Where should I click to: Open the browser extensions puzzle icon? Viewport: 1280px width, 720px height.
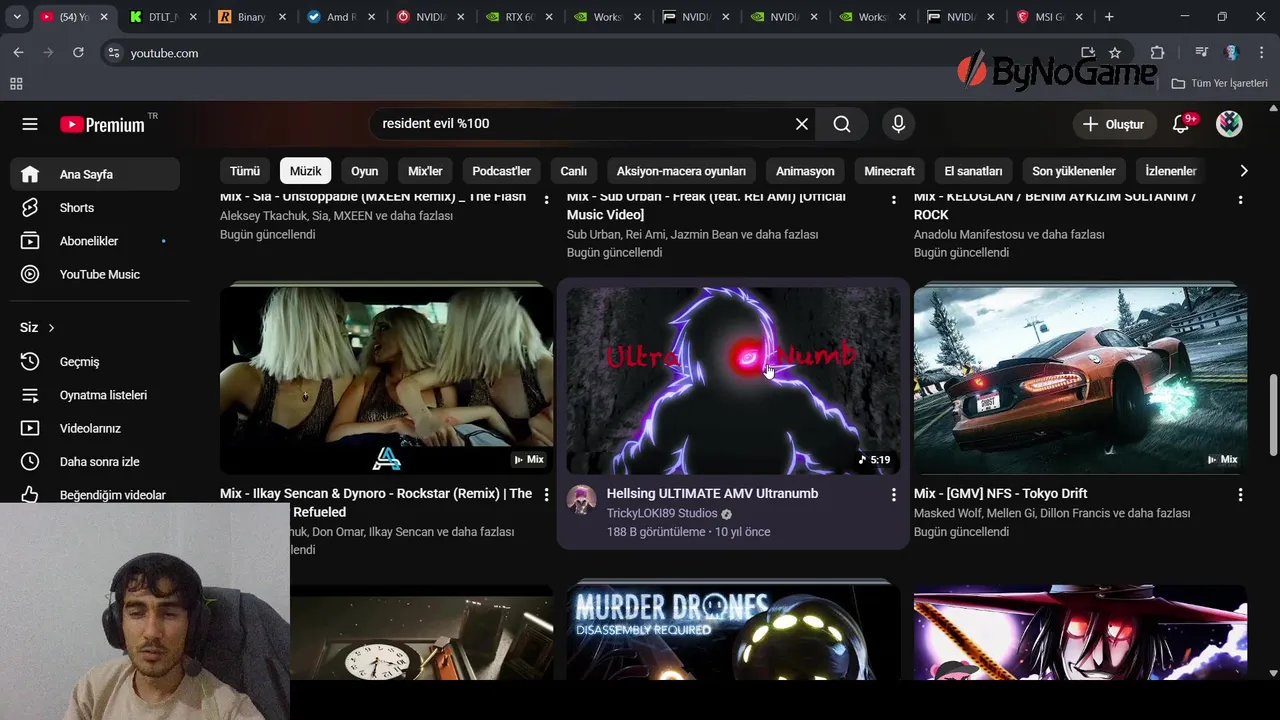[x=1157, y=53]
